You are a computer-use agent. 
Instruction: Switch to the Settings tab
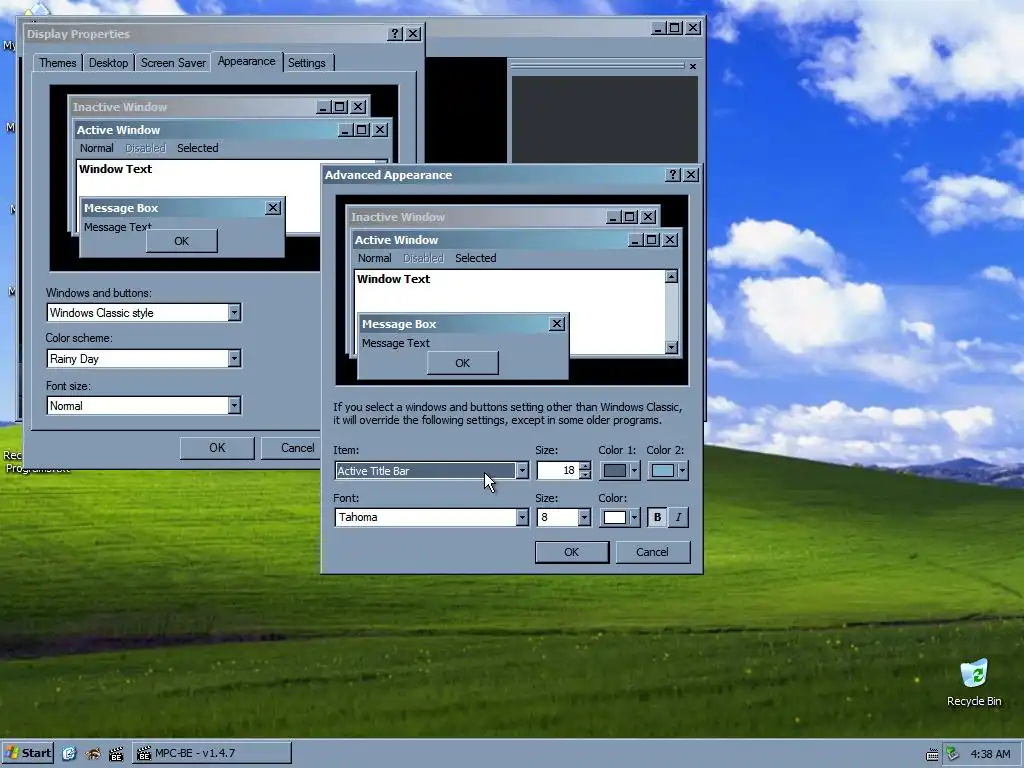pyautogui.click(x=307, y=63)
